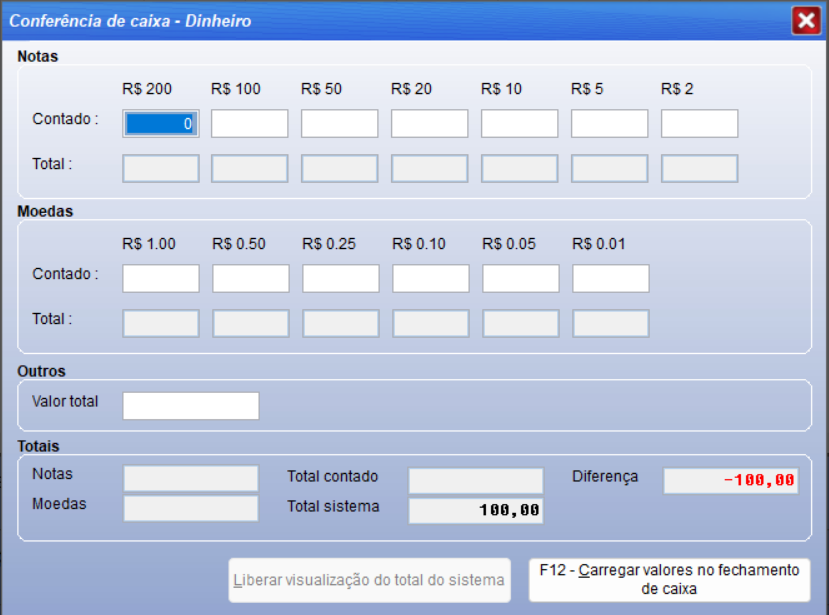Click the R$ 1.00 coins counted field
Viewport: 829px width, 615px height.
pos(160,279)
